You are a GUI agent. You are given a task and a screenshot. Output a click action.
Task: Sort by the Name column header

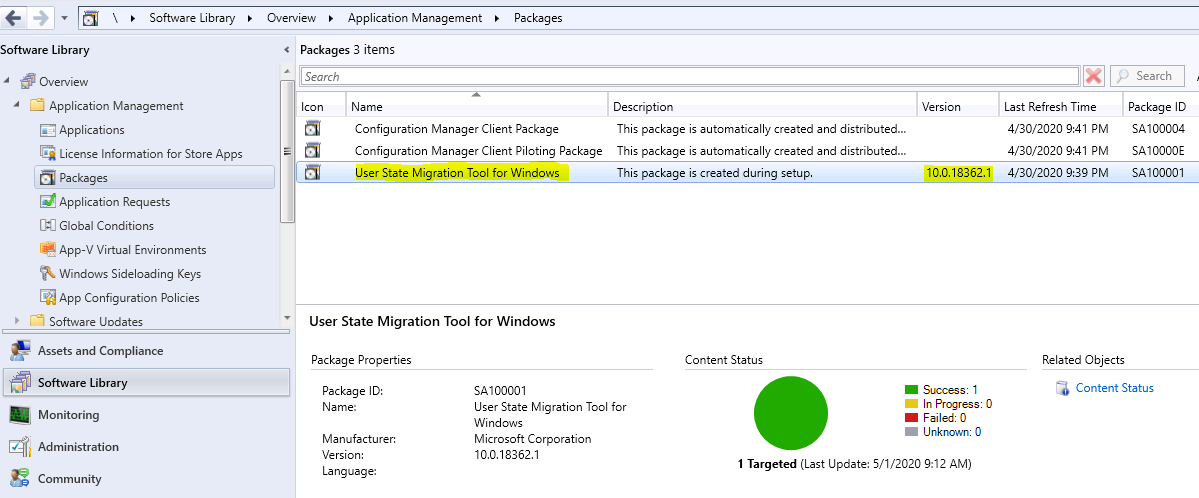pyautogui.click(x=477, y=106)
